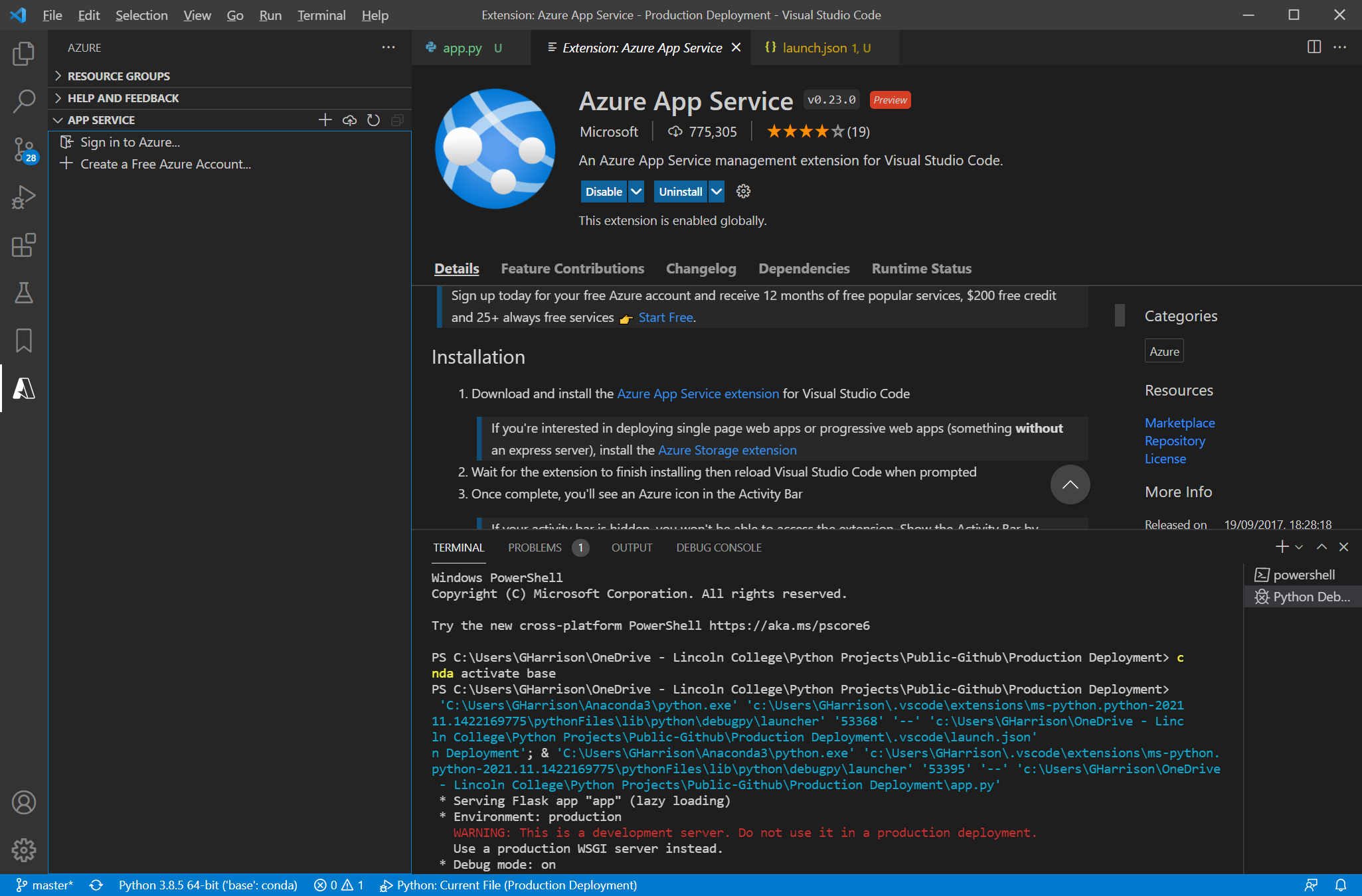
Task: Click Sign in to Azure
Action: (x=130, y=142)
